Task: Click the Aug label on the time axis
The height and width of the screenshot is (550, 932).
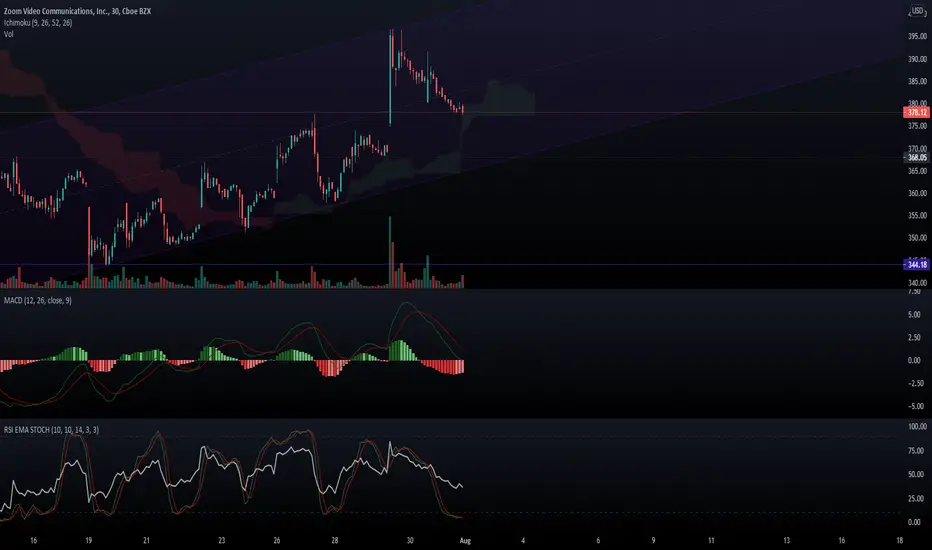Action: pyautogui.click(x=465, y=540)
